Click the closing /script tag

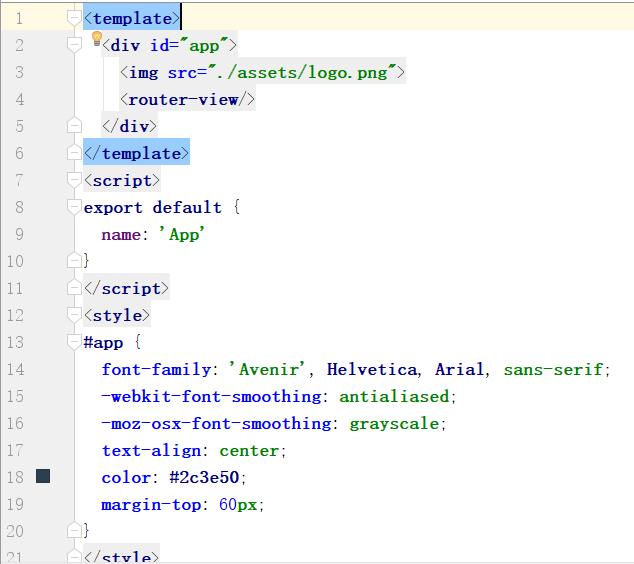(126, 288)
